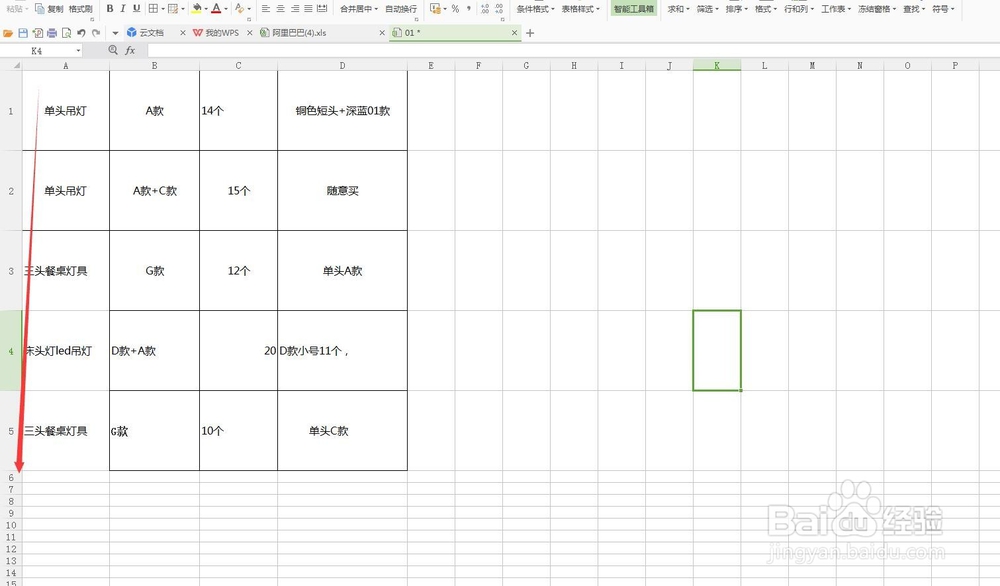The image size is (1000, 586).
Task: Pick a color from the Font Color swatch
Action: click(x=215, y=9)
